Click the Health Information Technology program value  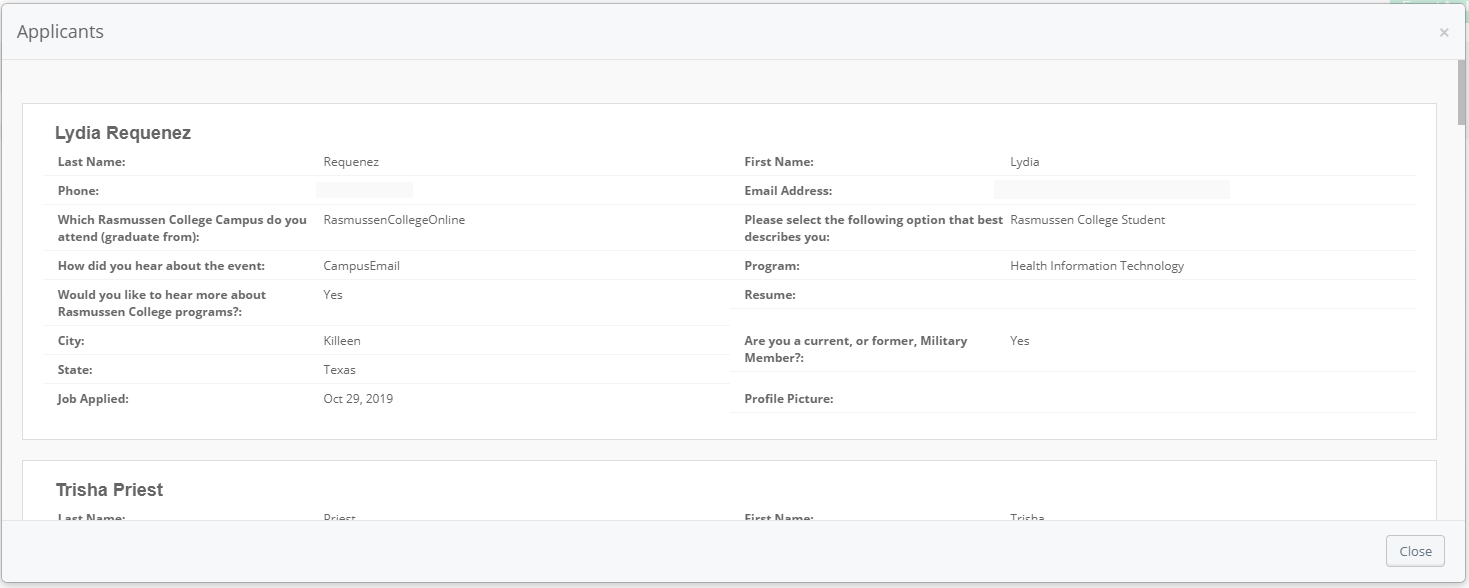pyautogui.click(x=1097, y=266)
